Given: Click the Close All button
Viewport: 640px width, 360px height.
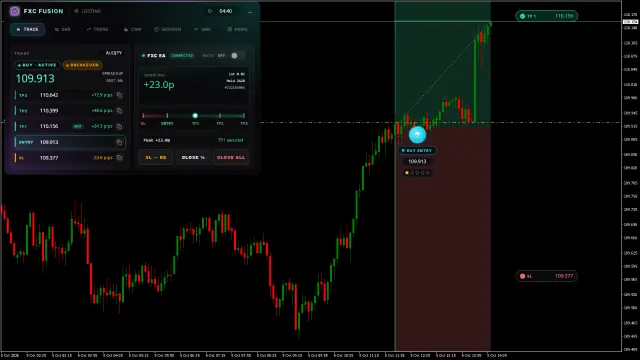Looking at the screenshot, I should [231, 158].
